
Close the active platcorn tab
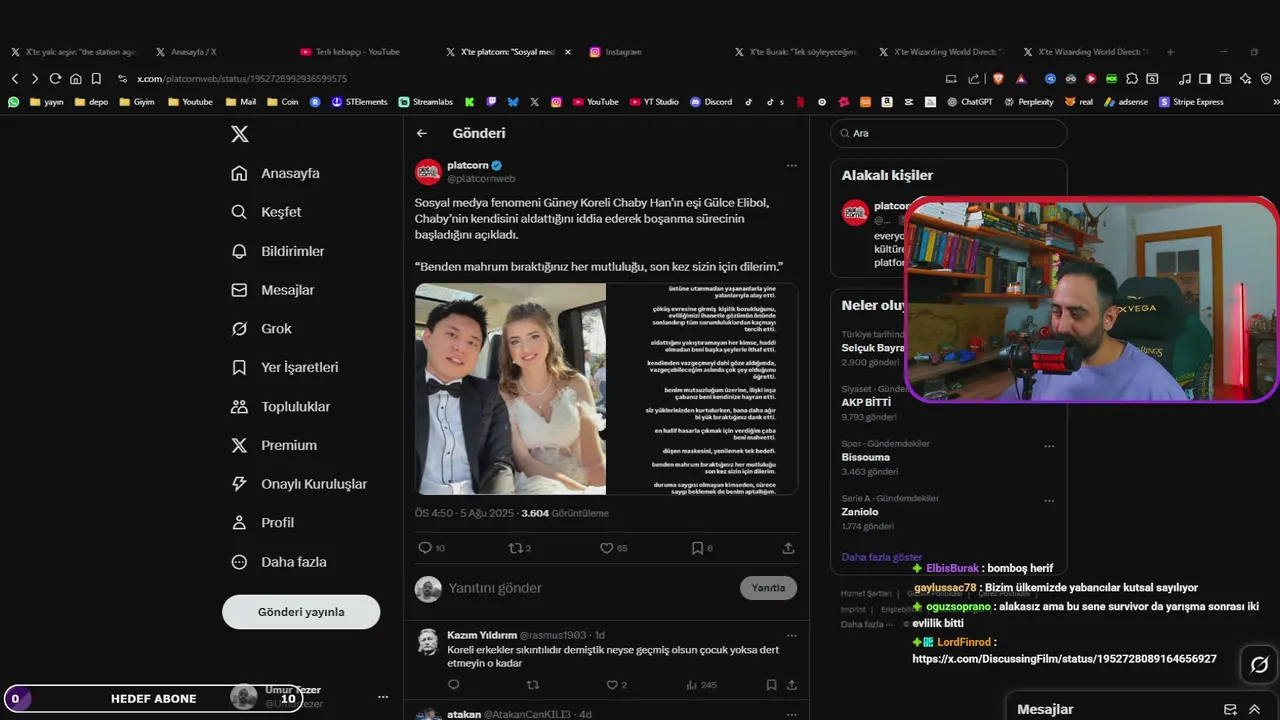[x=568, y=52]
